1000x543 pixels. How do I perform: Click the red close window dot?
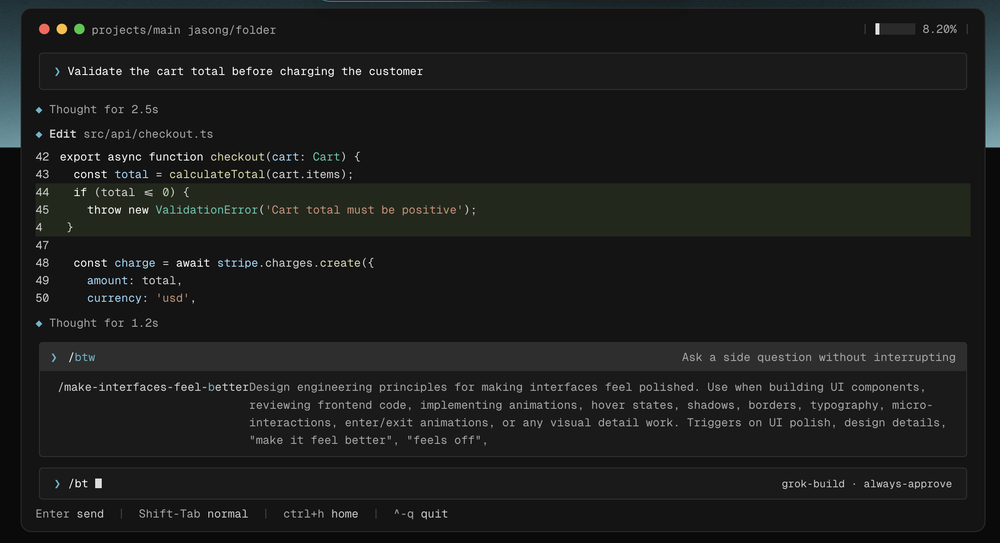click(x=44, y=29)
